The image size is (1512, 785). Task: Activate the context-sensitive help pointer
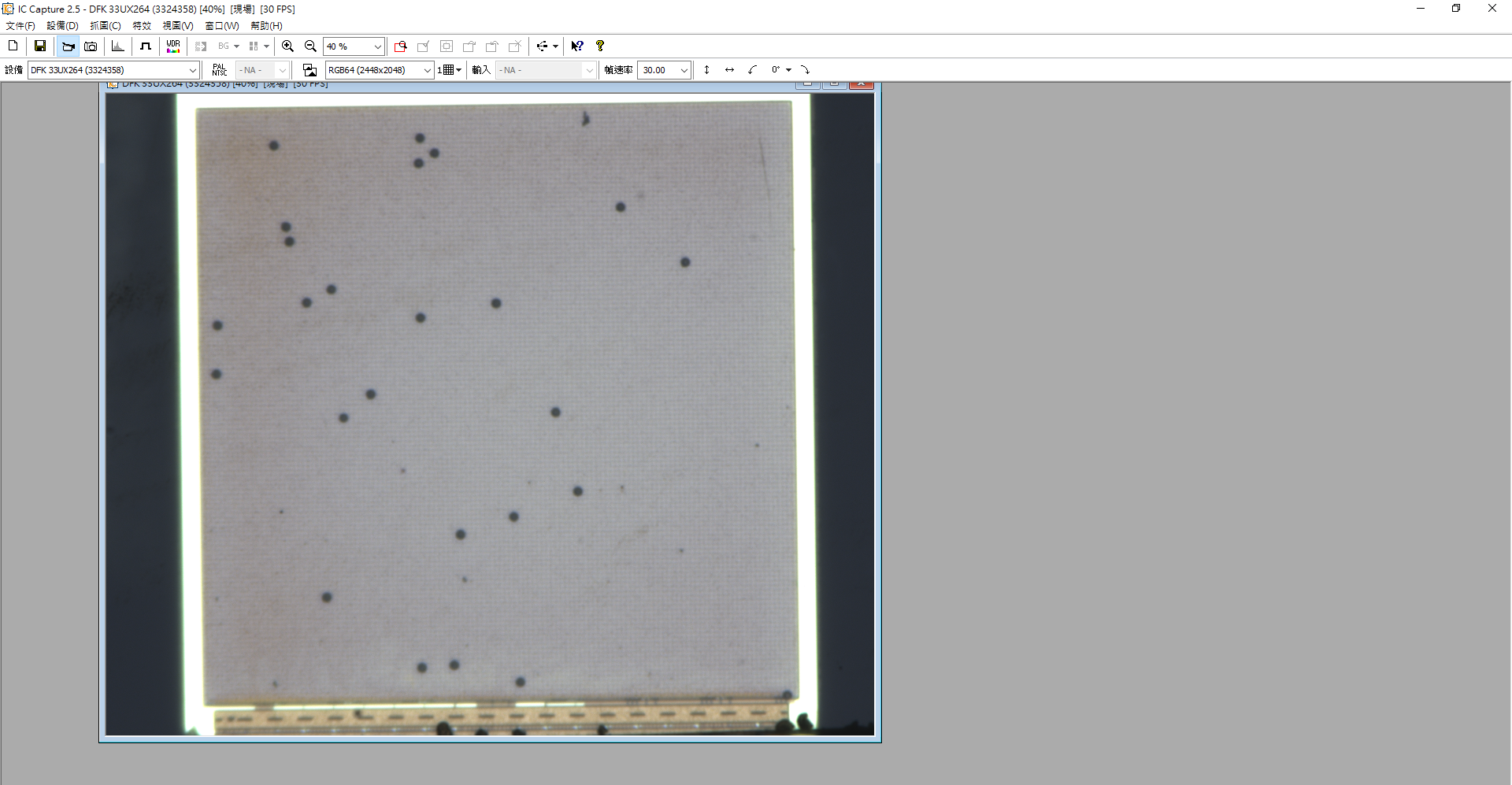(577, 46)
